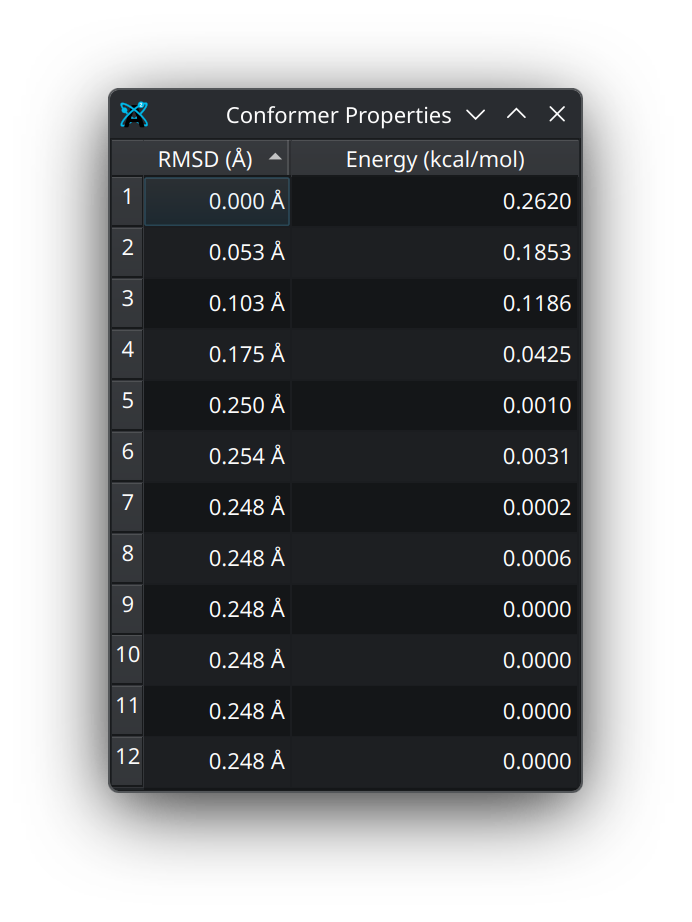
Task: Click the 0.0031 energy cell
Action: point(435,457)
